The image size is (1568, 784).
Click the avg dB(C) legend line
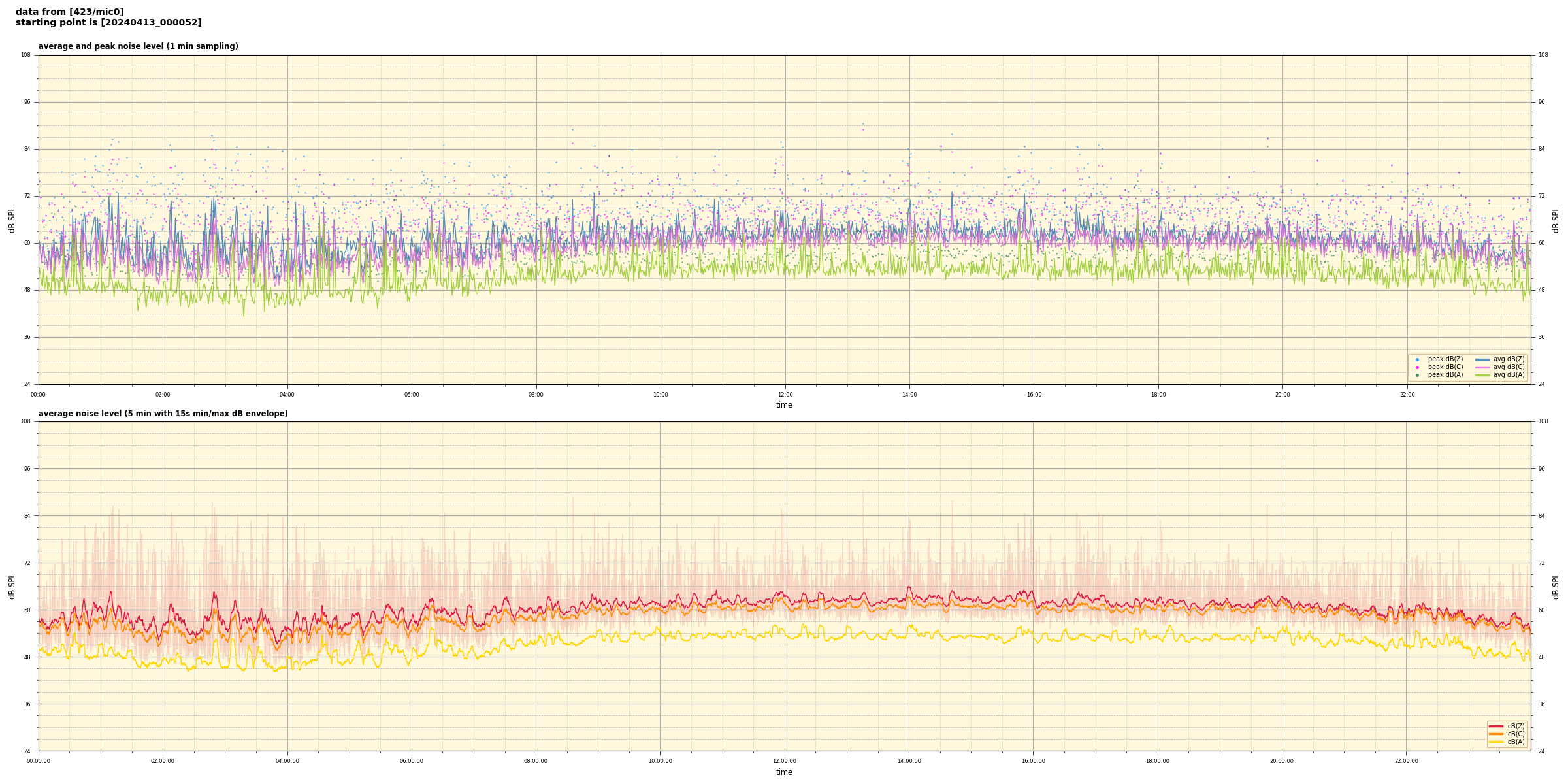1482,367
